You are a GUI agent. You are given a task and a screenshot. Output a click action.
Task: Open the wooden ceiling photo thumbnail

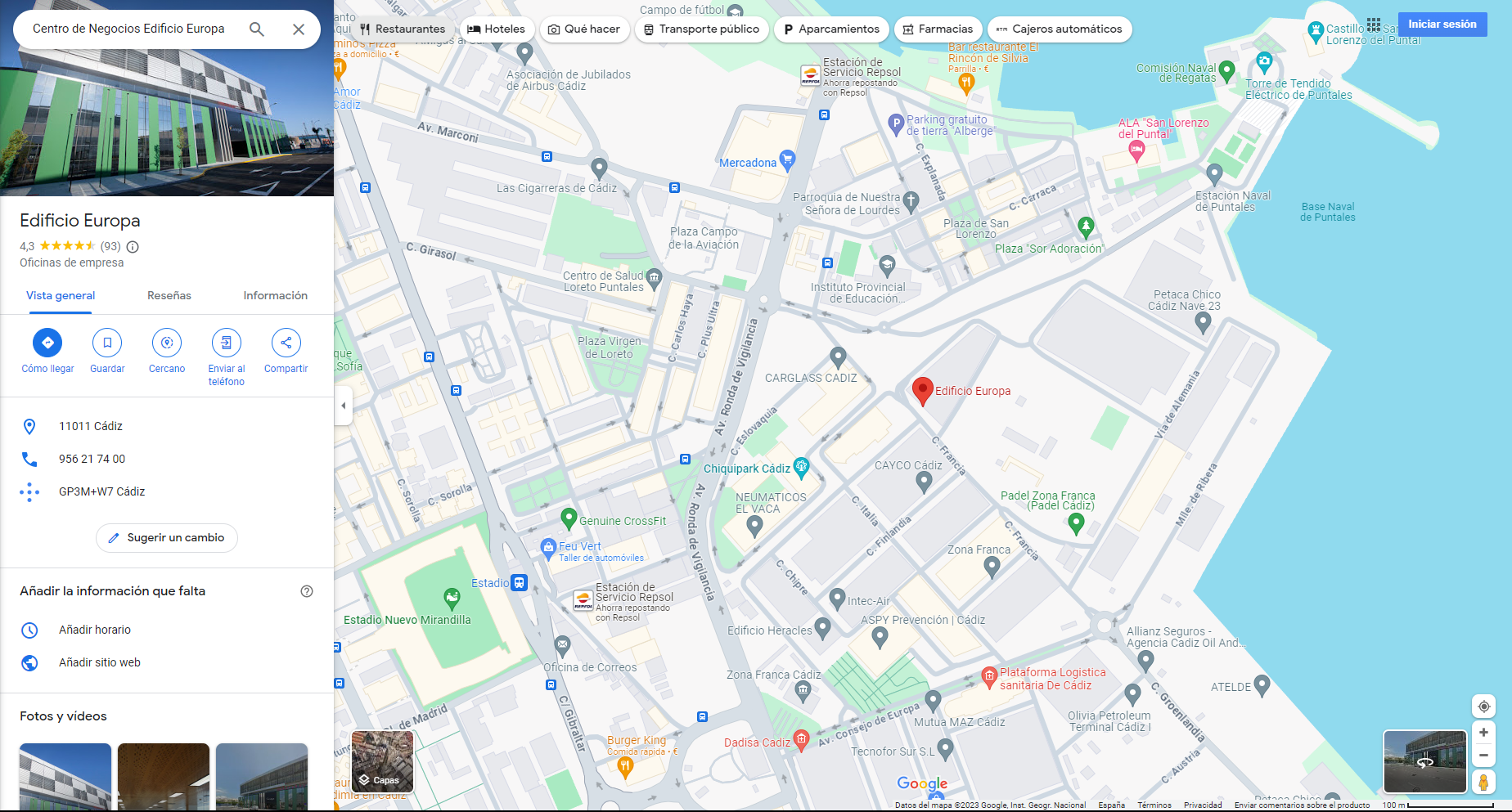point(164,777)
